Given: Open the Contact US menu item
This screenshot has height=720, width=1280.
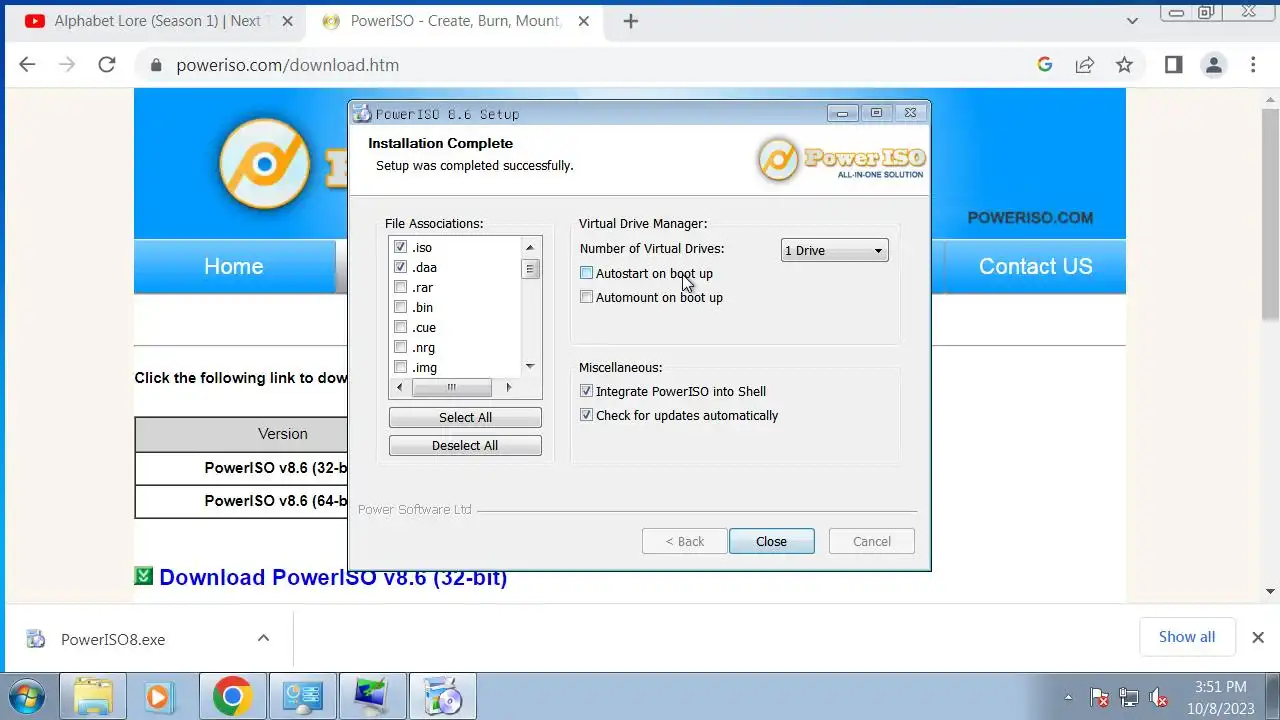Looking at the screenshot, I should 1035,266.
